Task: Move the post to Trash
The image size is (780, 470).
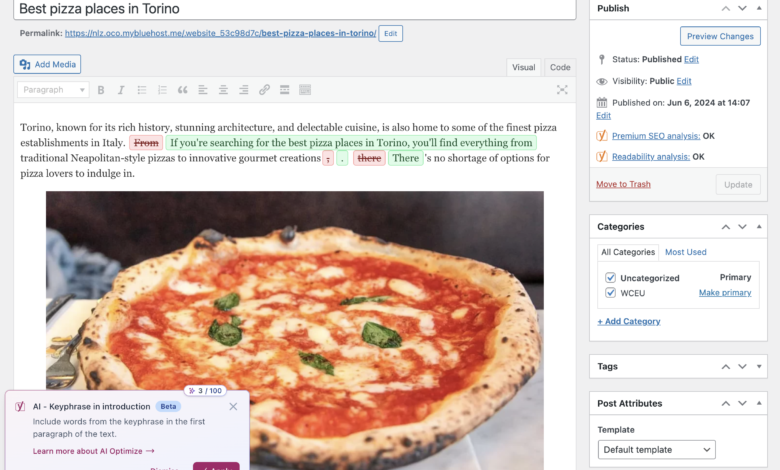Action: [623, 184]
